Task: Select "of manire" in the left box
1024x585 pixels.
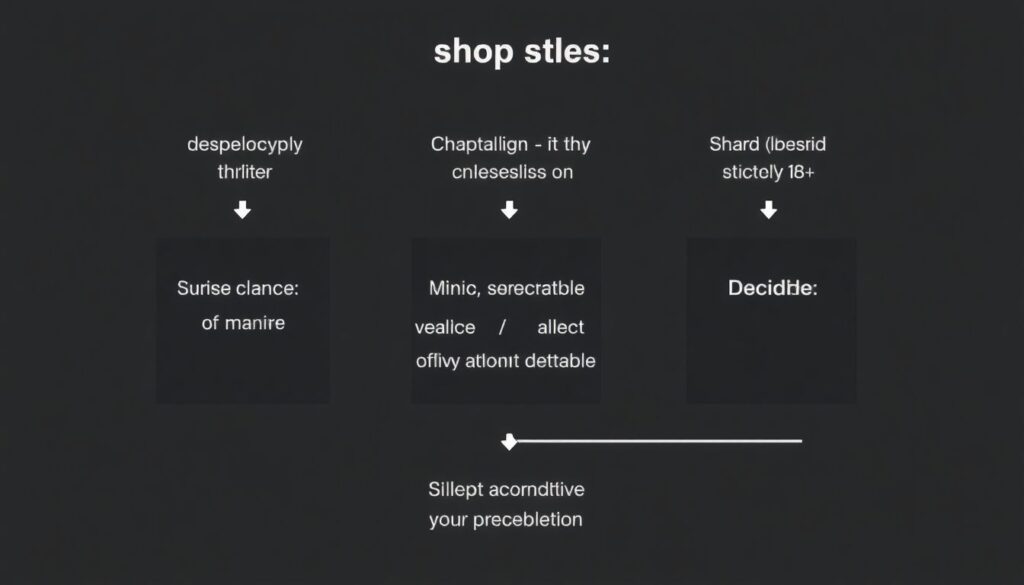Action: tap(243, 323)
